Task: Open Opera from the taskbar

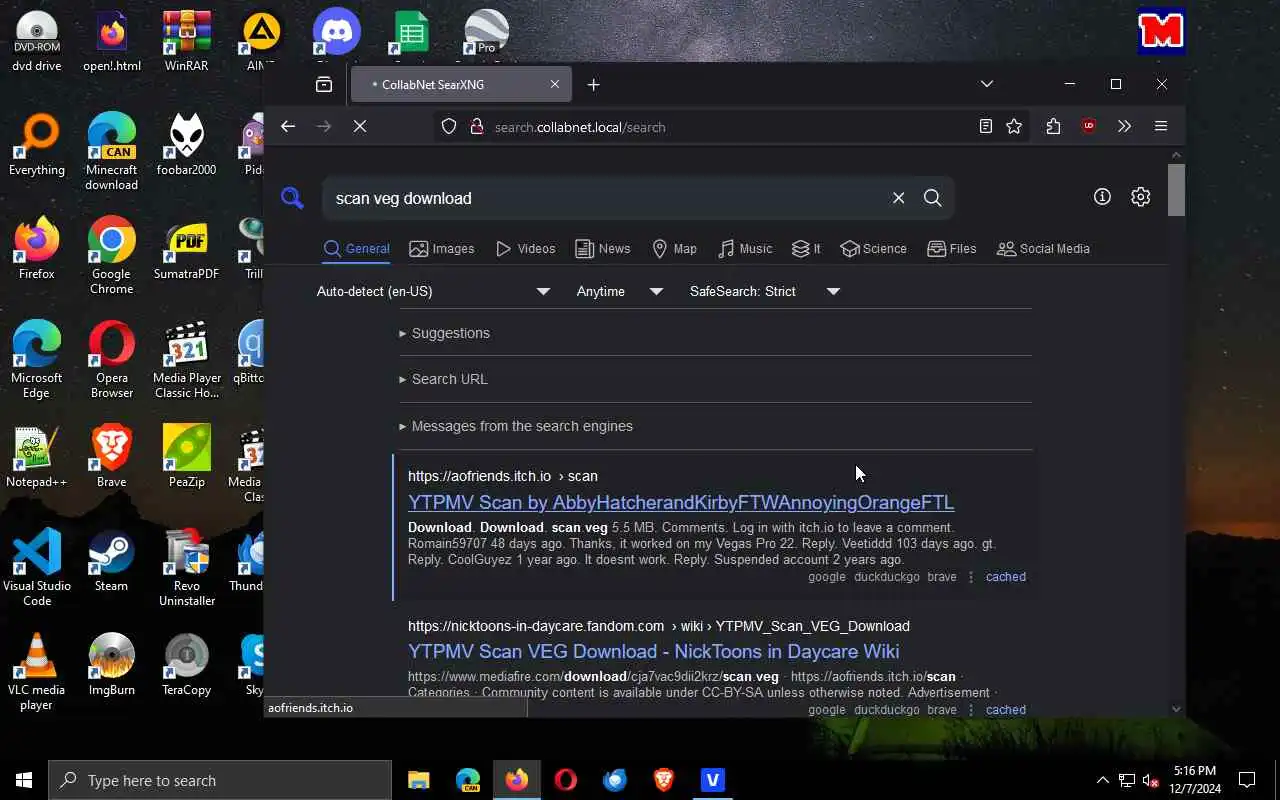Action: [x=566, y=780]
